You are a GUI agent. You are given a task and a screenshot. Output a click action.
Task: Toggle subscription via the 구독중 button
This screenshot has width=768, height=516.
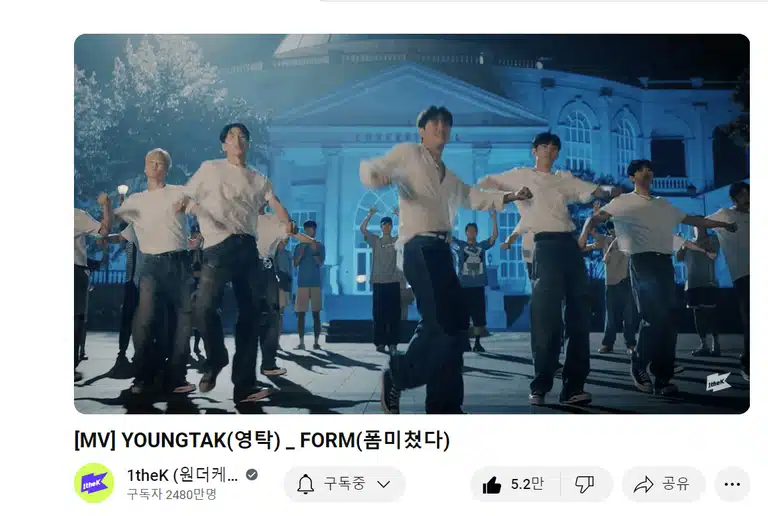point(344,484)
